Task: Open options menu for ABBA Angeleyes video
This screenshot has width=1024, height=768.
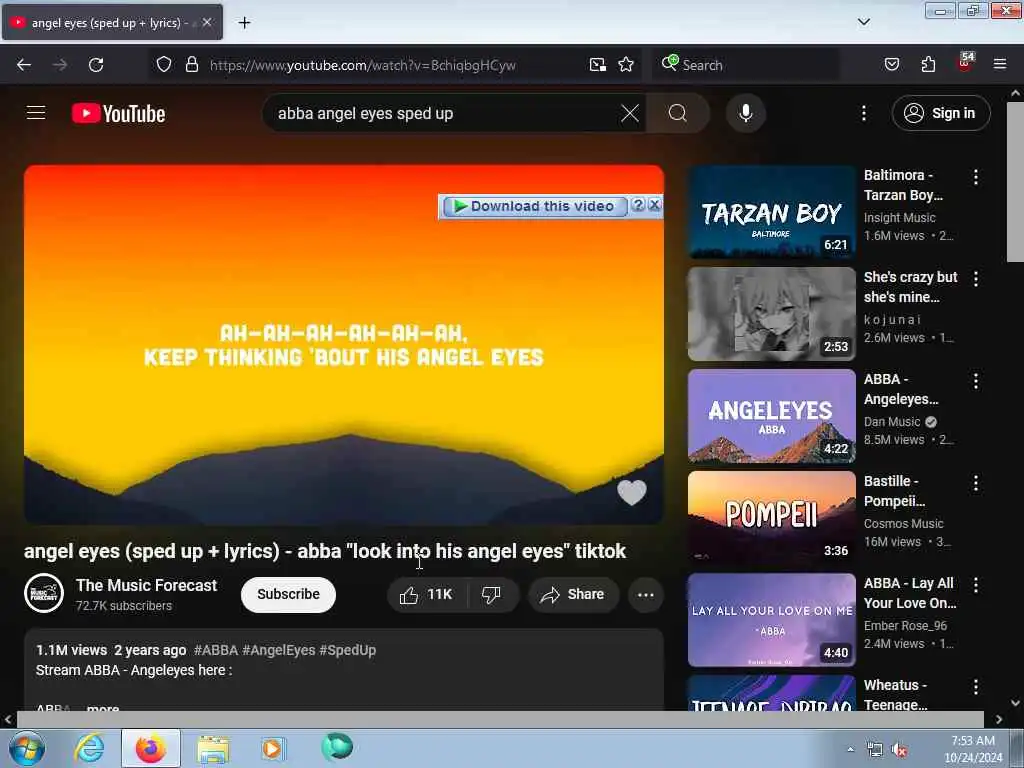Action: point(976,381)
